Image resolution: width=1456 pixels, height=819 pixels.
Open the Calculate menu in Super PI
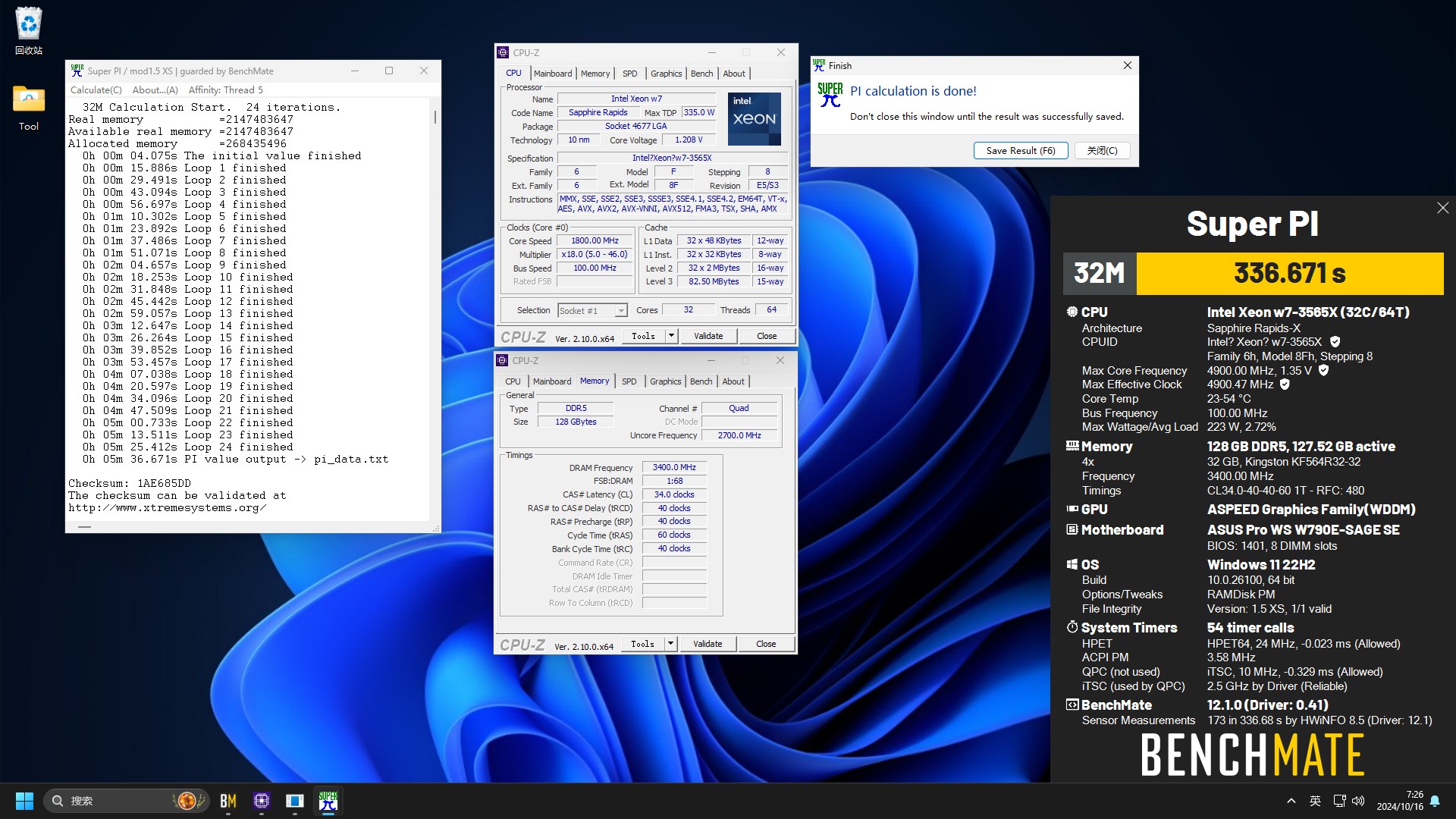click(96, 89)
